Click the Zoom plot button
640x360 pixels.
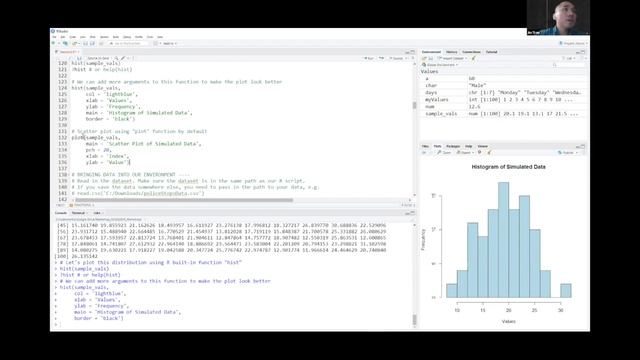[444, 153]
